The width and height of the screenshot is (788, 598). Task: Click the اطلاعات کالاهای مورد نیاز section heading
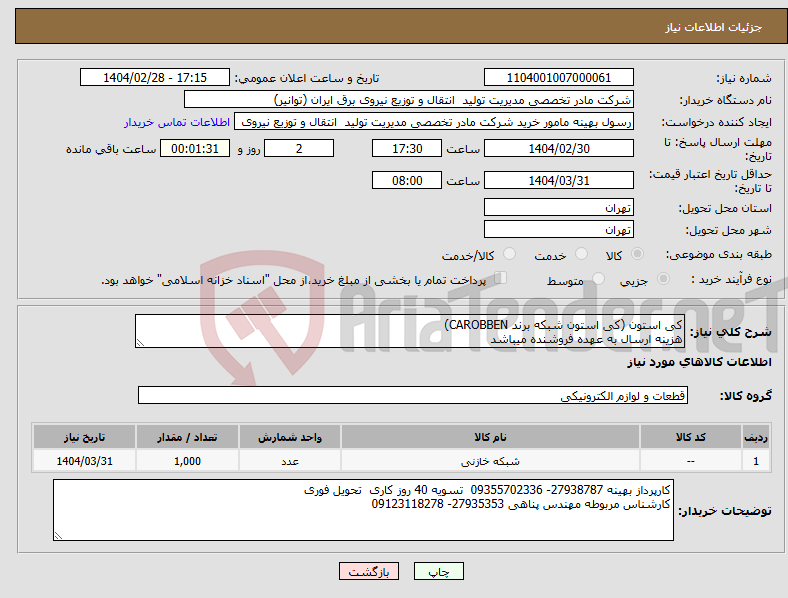(699, 362)
